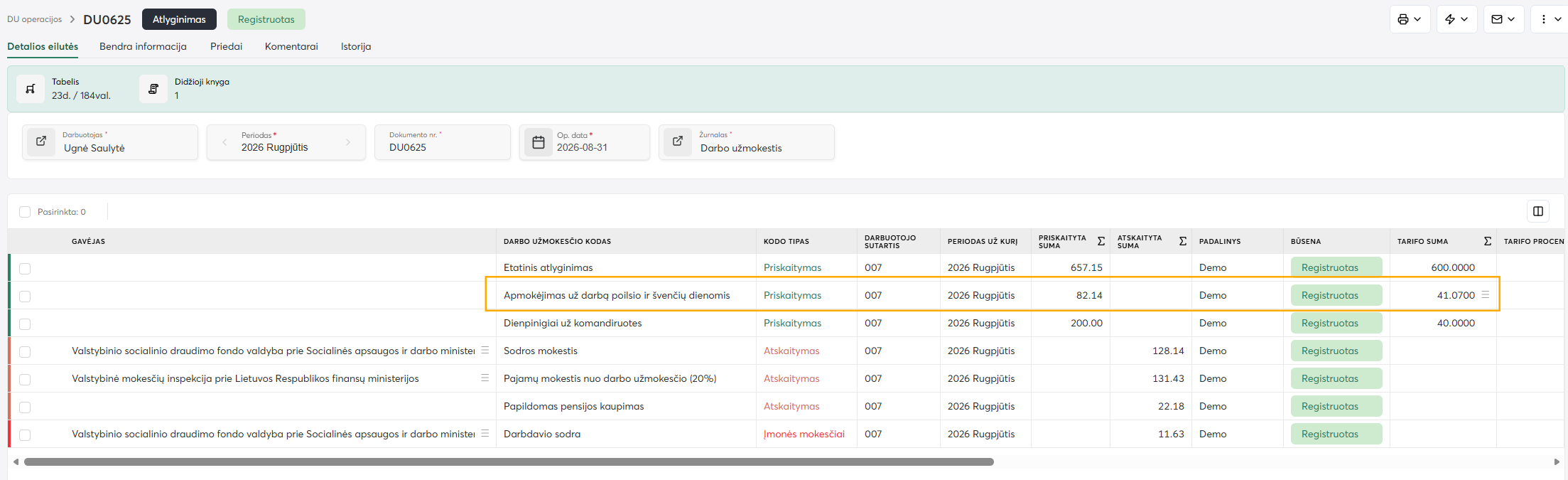Viewport: 1568px width, 480px height.
Task: Open table column layout settings
Action: click(x=1538, y=211)
